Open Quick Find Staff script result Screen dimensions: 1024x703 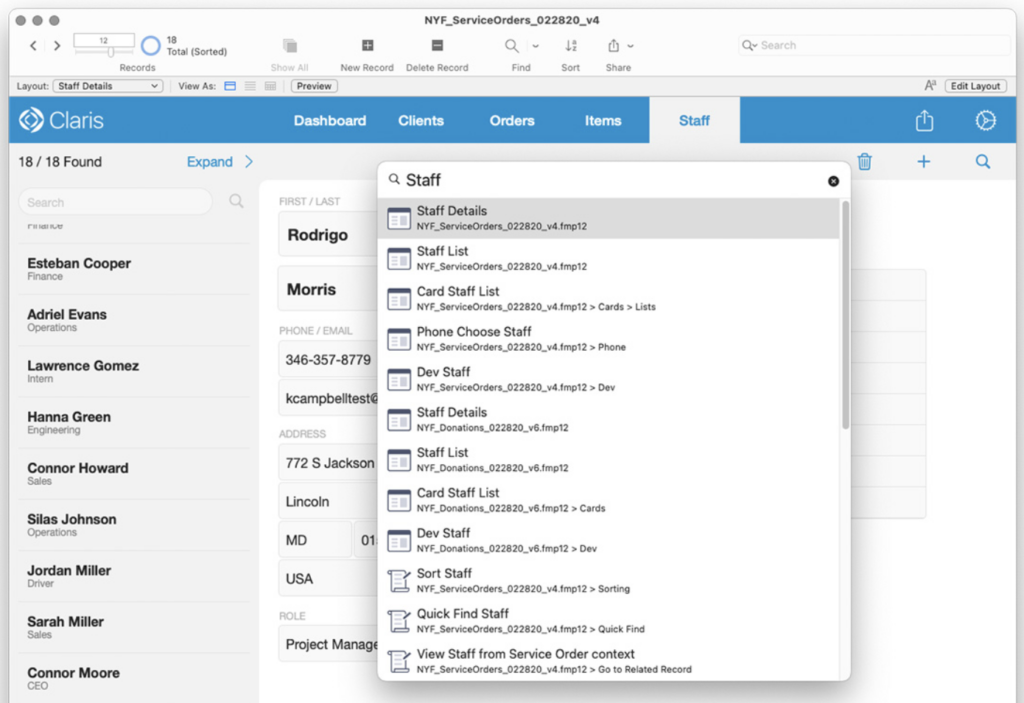point(609,621)
